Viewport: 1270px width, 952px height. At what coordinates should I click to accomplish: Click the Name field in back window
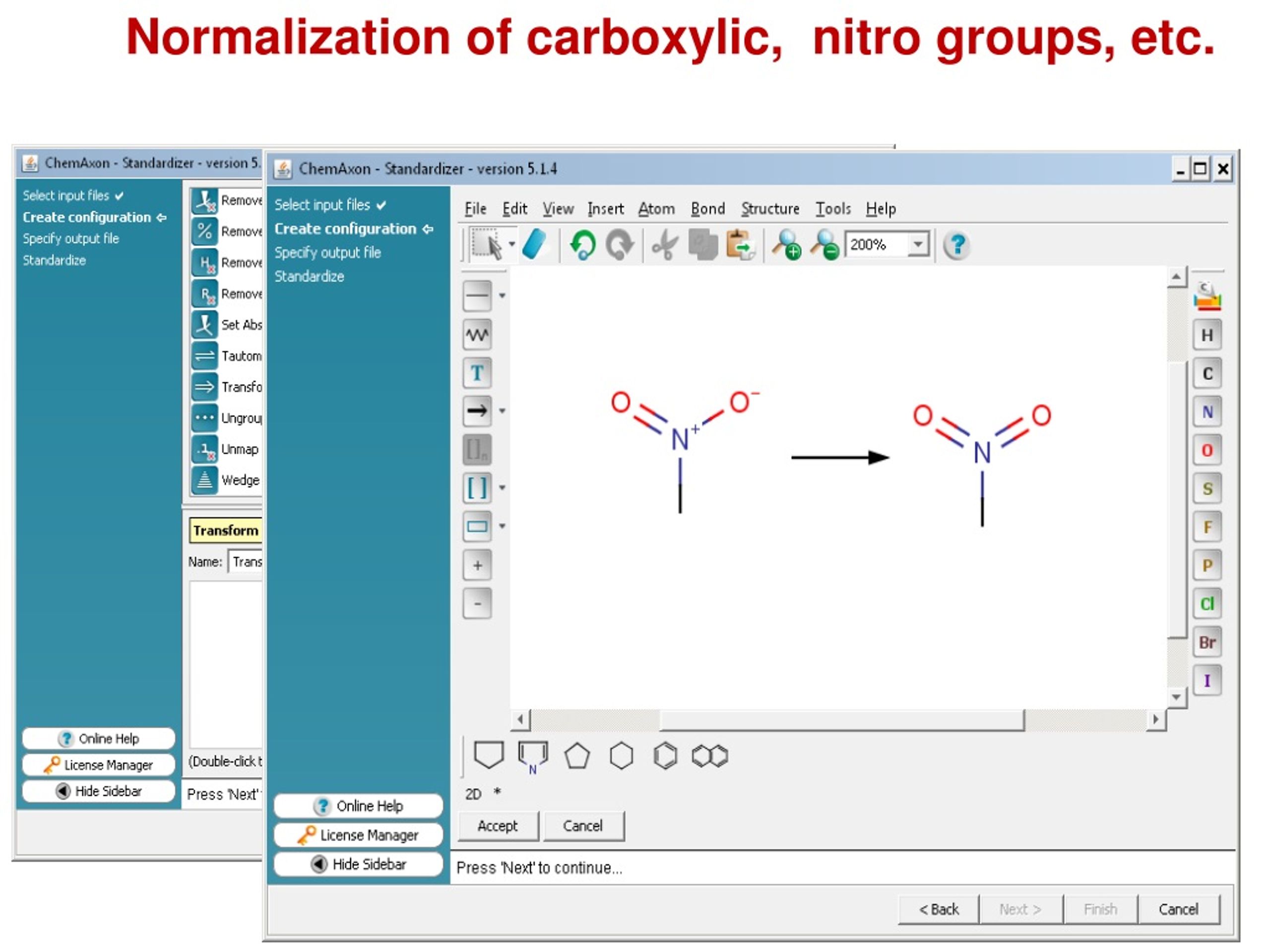tap(246, 561)
